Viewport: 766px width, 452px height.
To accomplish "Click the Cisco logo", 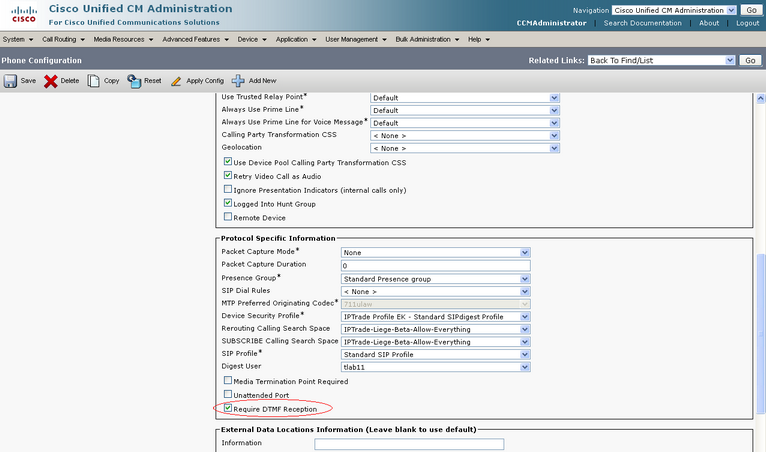I will [x=24, y=15].
